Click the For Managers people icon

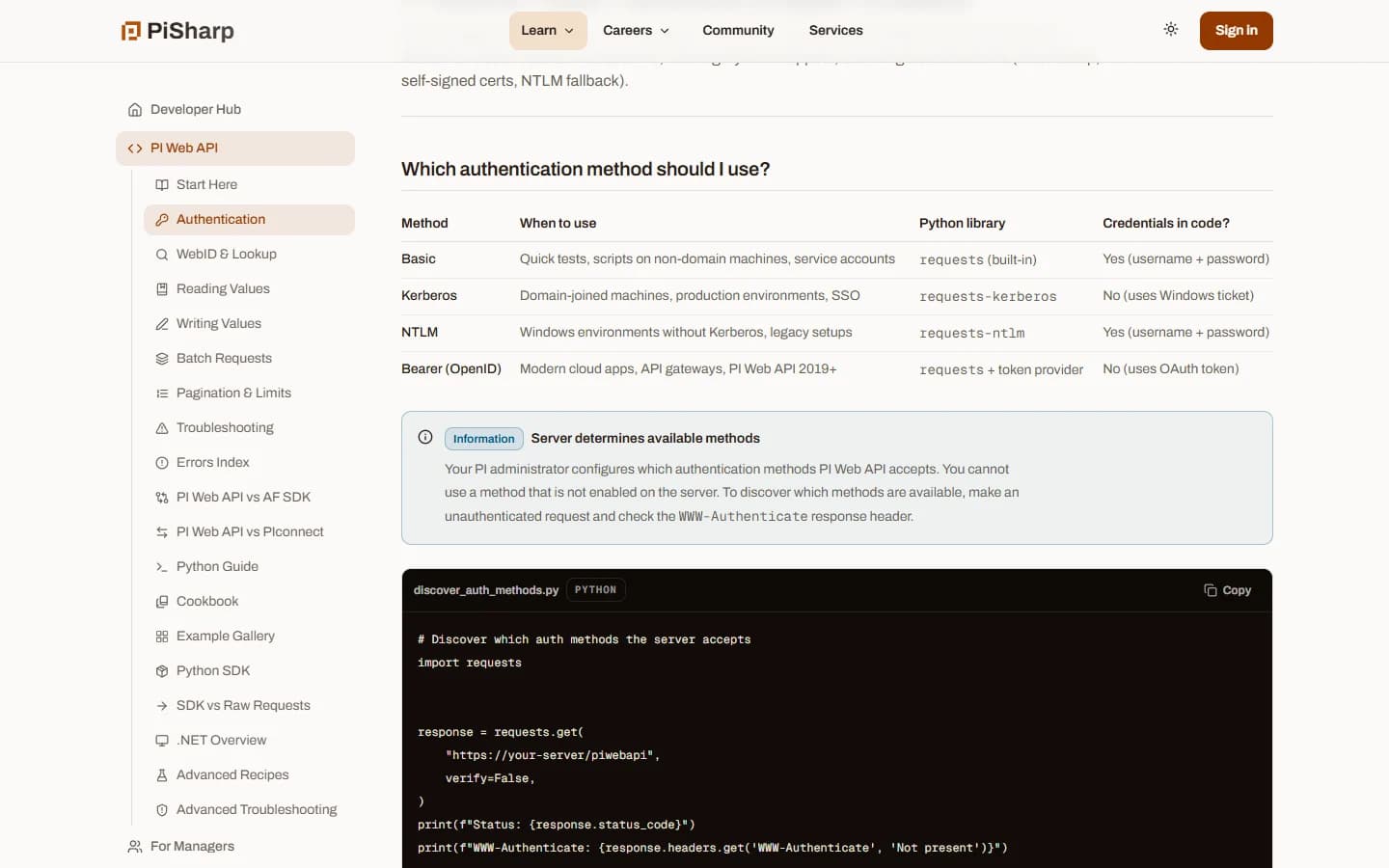point(135,847)
